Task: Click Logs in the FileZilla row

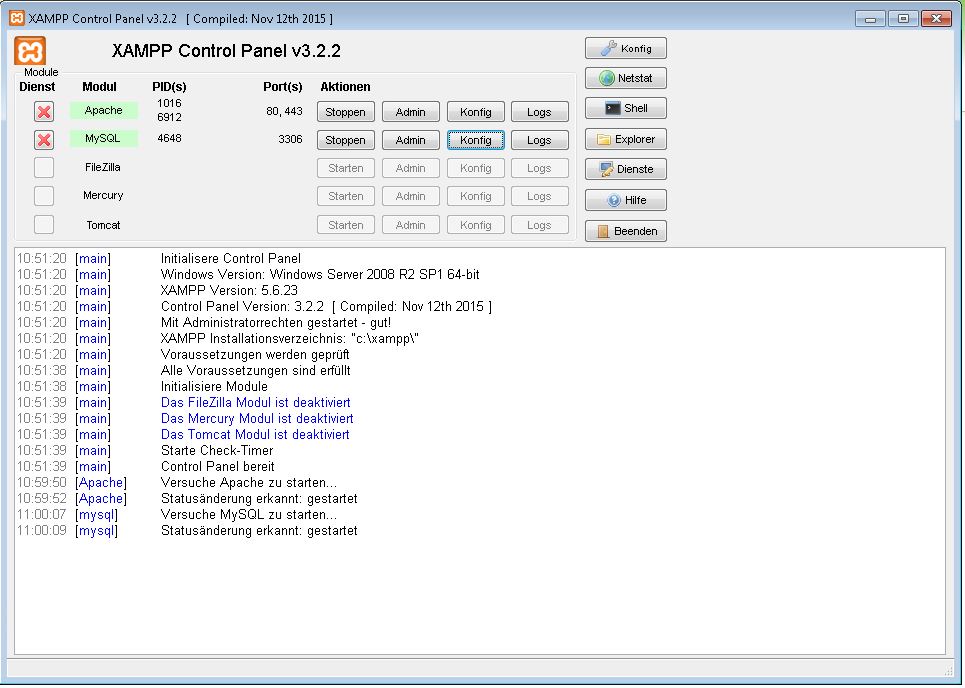Action: pyautogui.click(x=539, y=168)
